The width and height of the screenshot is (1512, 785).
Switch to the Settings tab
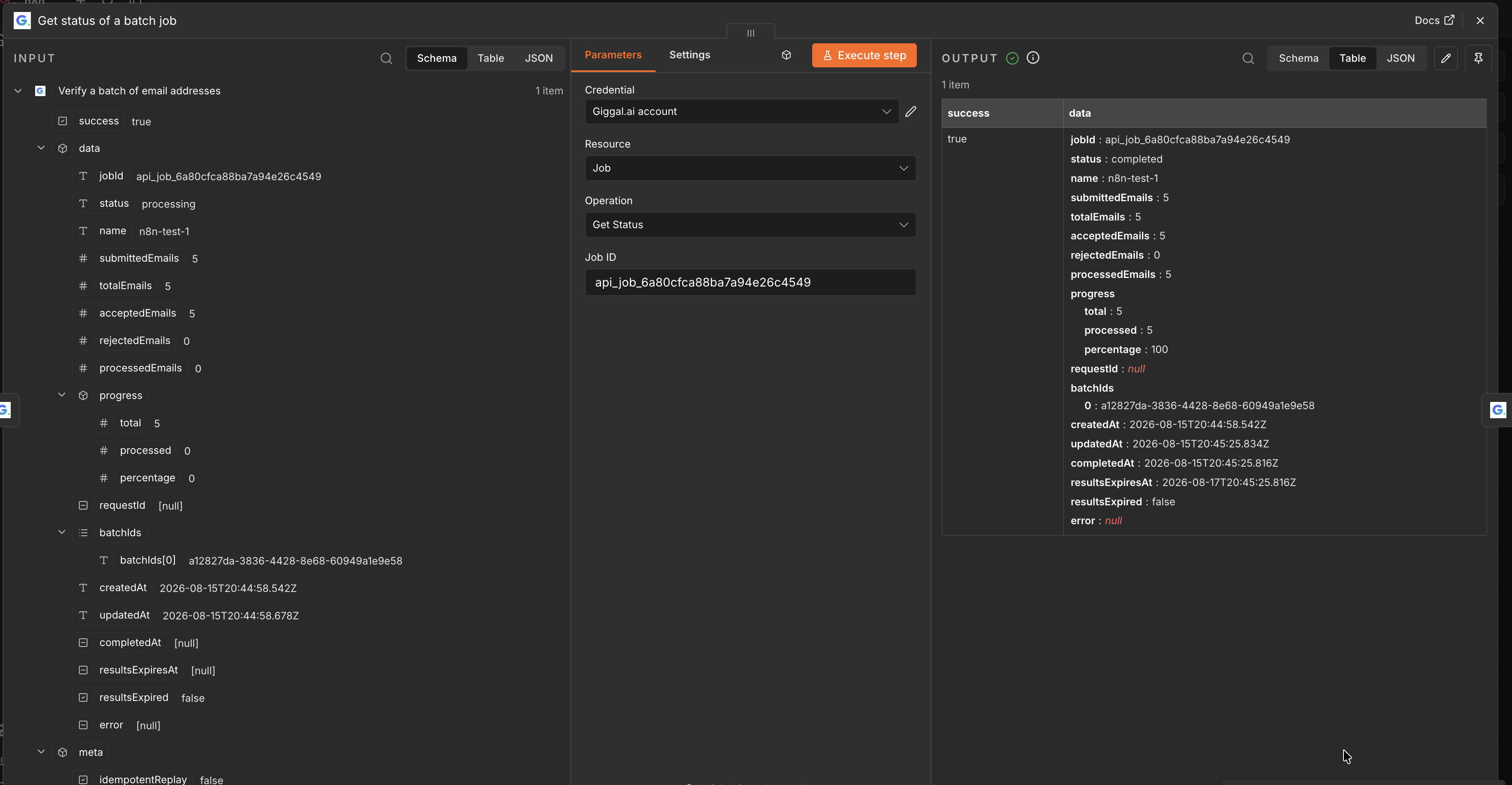coord(689,55)
